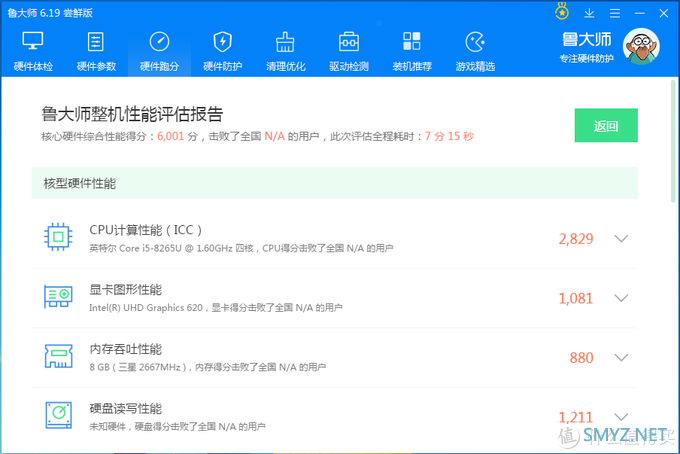
Task: Open the 硬件体检 hardware checkup tab
Action: coord(33,51)
